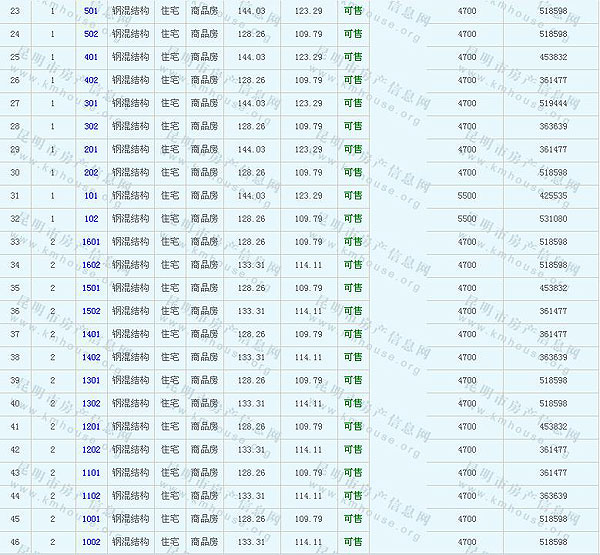Open unit 301 details
Image resolution: width=600 pixels, height=555 pixels.
pos(91,103)
